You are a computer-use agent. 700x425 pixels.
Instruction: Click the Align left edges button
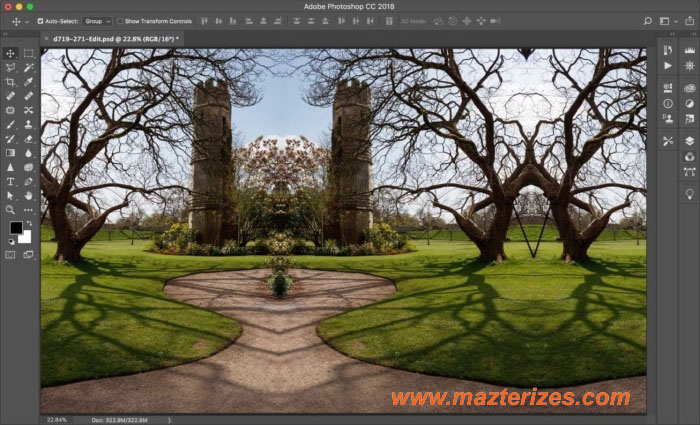(x=249, y=21)
